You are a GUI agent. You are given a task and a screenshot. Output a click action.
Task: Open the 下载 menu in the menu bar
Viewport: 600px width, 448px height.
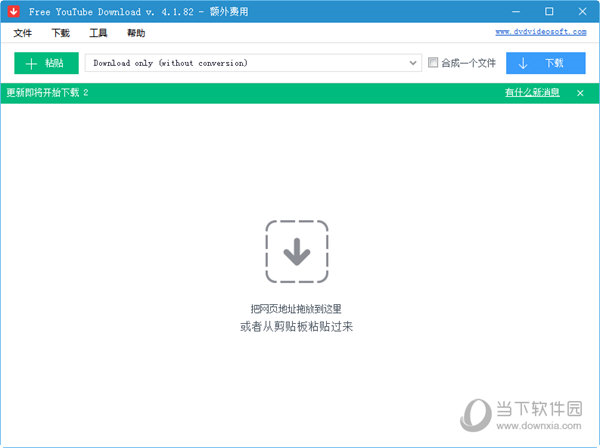(x=60, y=33)
